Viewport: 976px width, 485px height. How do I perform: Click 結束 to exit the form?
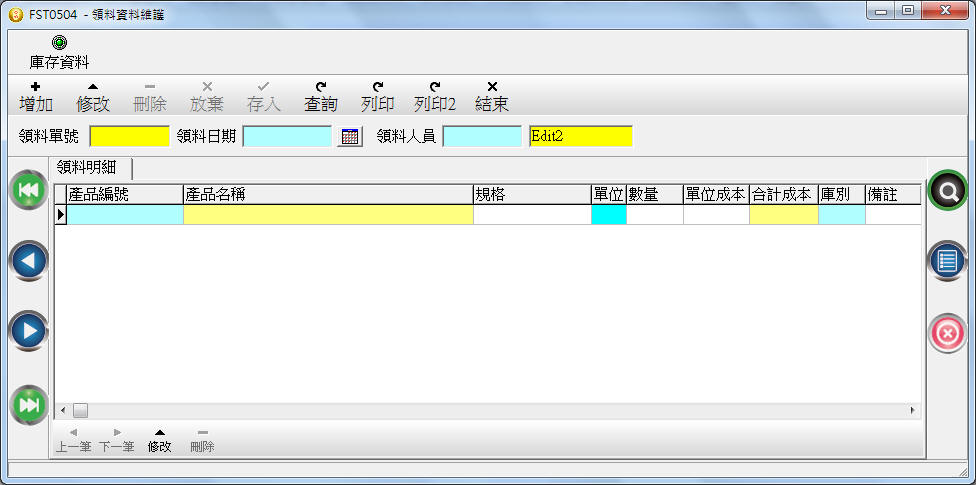[492, 97]
